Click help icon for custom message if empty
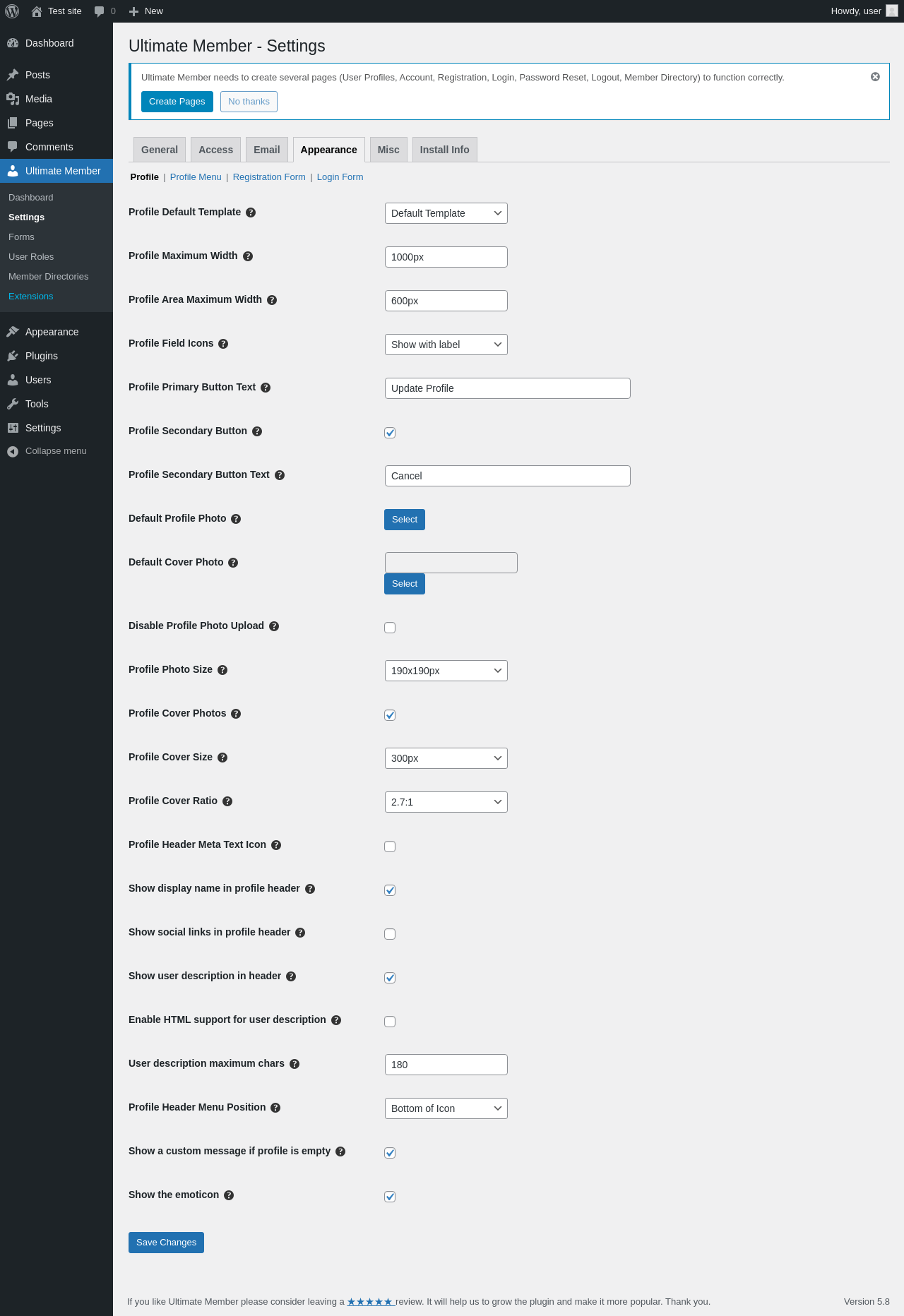The height and width of the screenshot is (1316, 904). (340, 1151)
